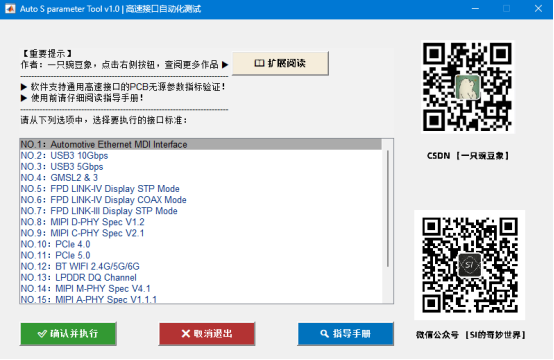Click the MATLAB app icon in title bar

pos(10,9)
